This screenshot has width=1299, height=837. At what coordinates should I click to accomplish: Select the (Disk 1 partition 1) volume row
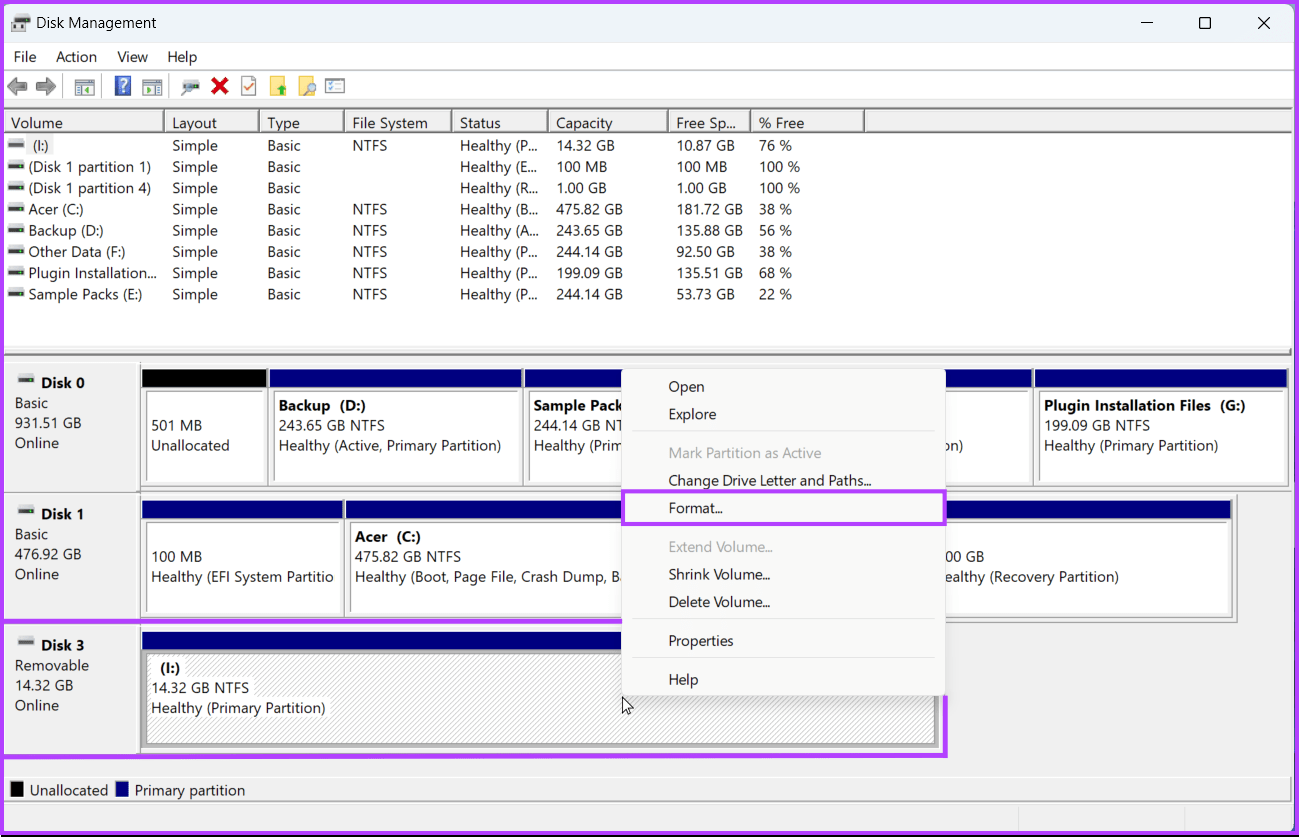pyautogui.click(x=435, y=167)
